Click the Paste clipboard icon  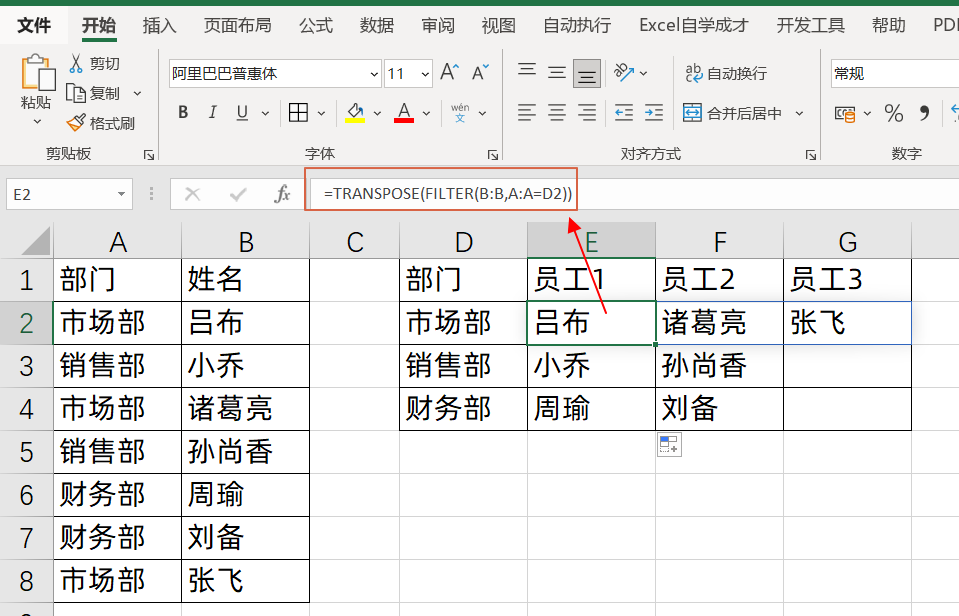(37, 73)
